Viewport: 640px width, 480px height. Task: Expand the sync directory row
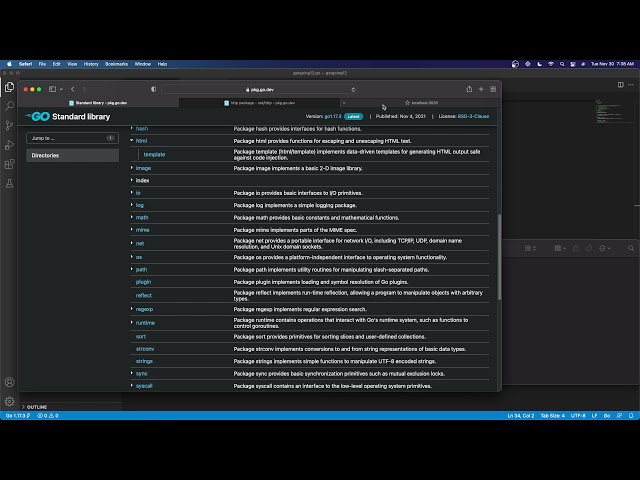(132, 373)
